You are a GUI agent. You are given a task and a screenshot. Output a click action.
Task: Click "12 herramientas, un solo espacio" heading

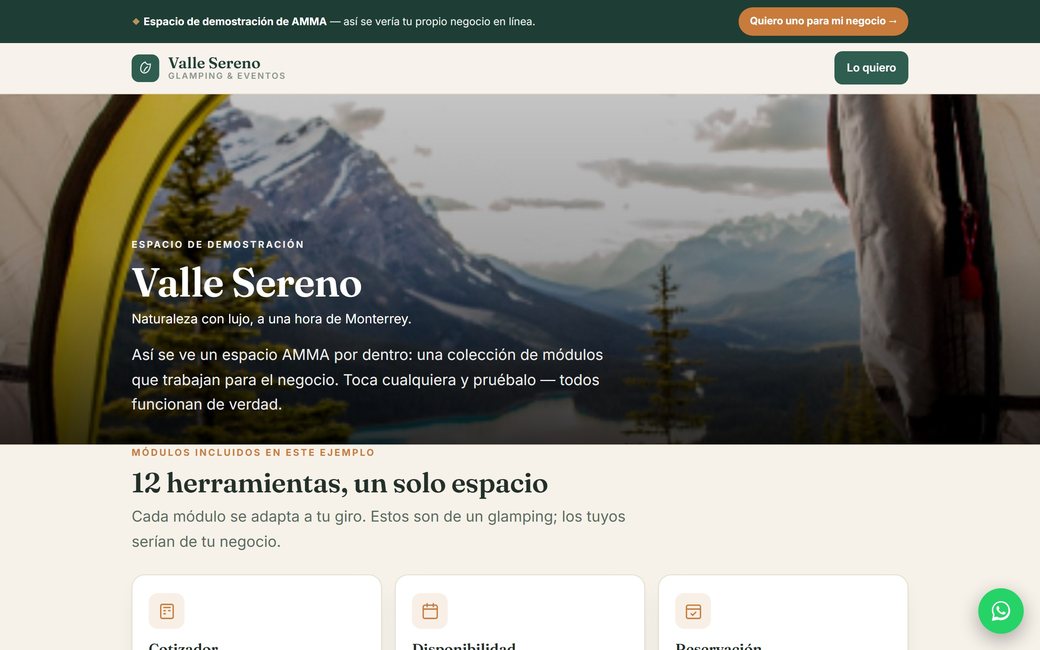pos(340,483)
